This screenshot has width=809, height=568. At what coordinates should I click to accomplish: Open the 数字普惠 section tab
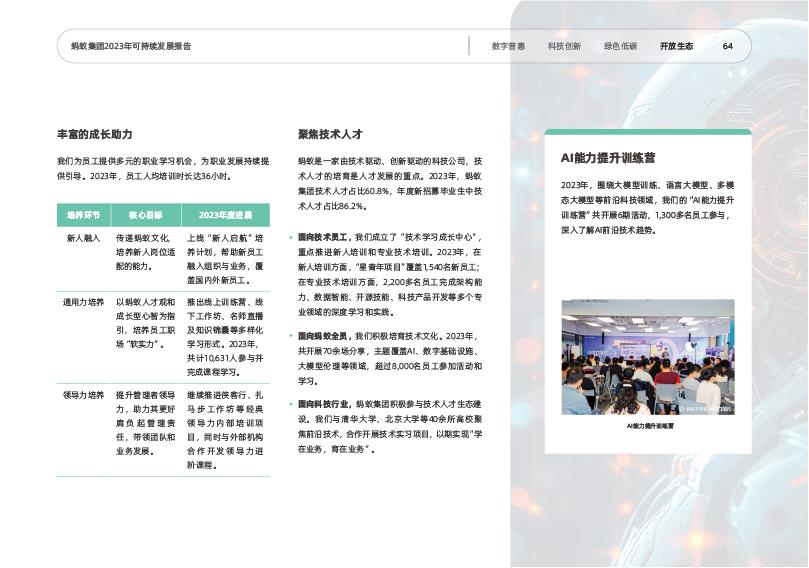click(508, 46)
